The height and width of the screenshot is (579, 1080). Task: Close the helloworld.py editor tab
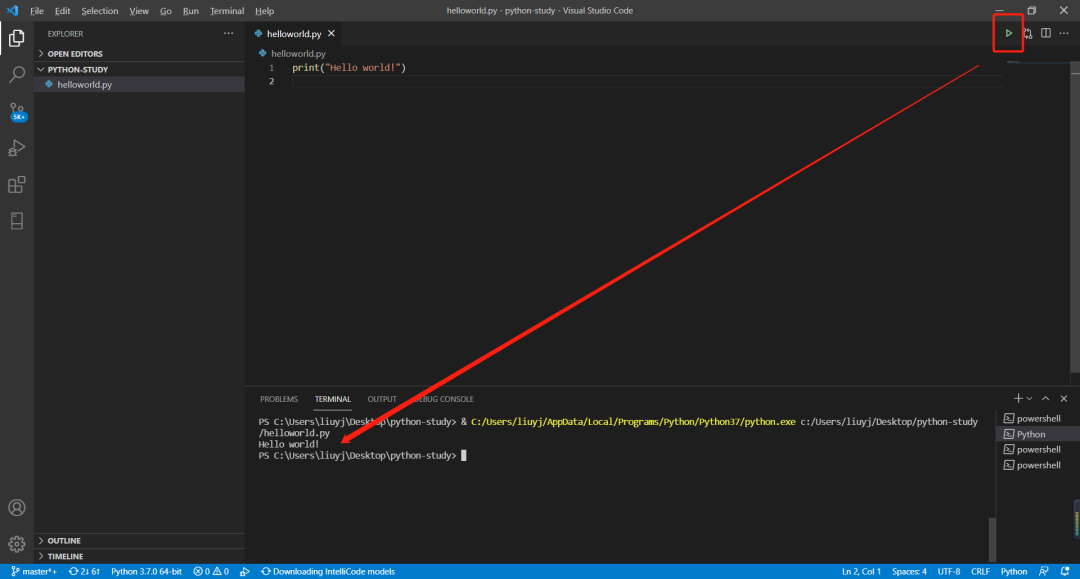click(331, 33)
